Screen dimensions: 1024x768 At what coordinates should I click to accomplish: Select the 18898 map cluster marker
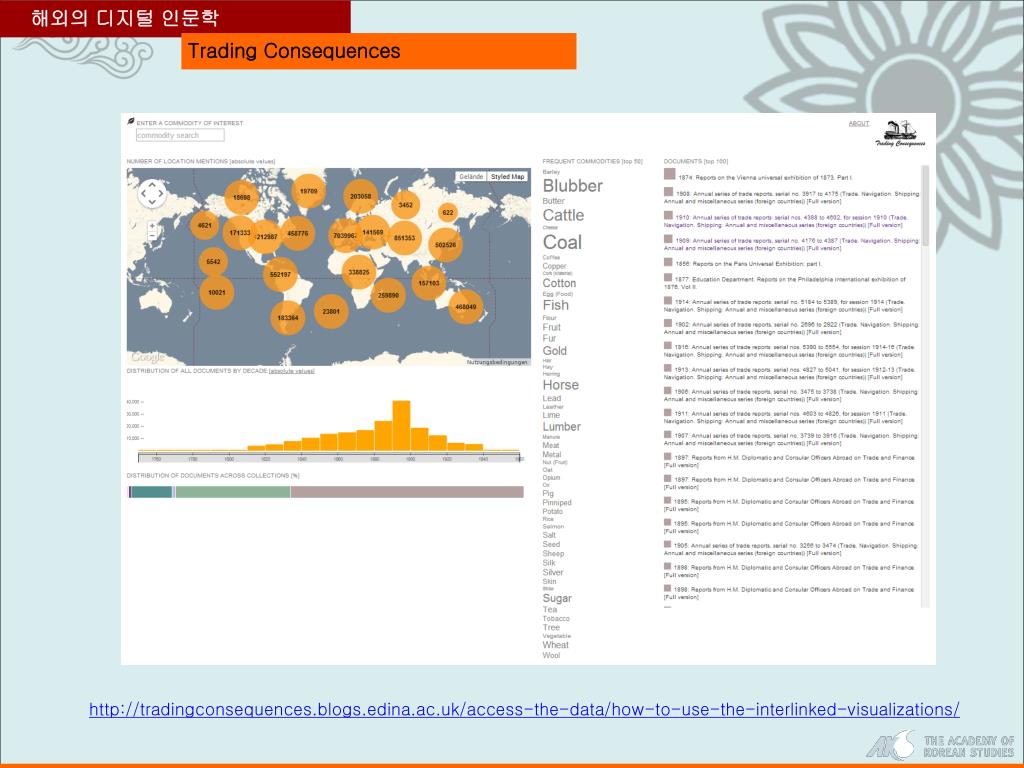242,197
